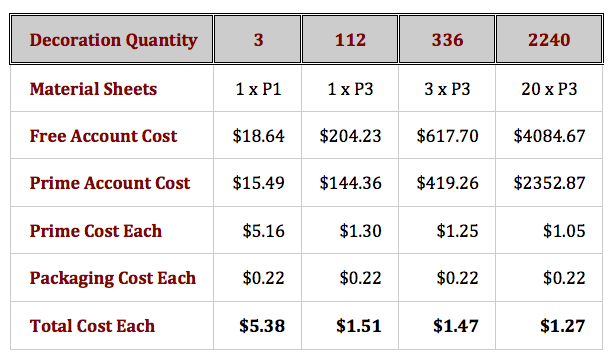Image resolution: width=612 pixels, height=361 pixels.
Task: Select the Decoration Quantity header cell
Action: 113,40
